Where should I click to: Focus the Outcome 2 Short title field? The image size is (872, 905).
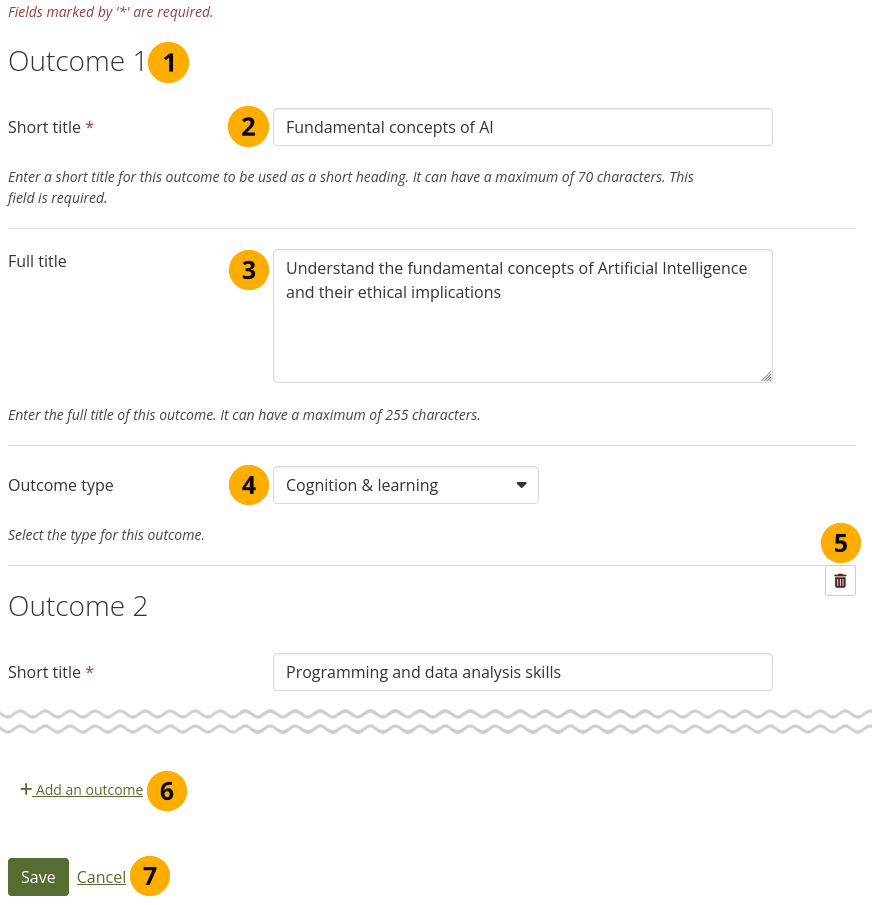tap(522, 672)
